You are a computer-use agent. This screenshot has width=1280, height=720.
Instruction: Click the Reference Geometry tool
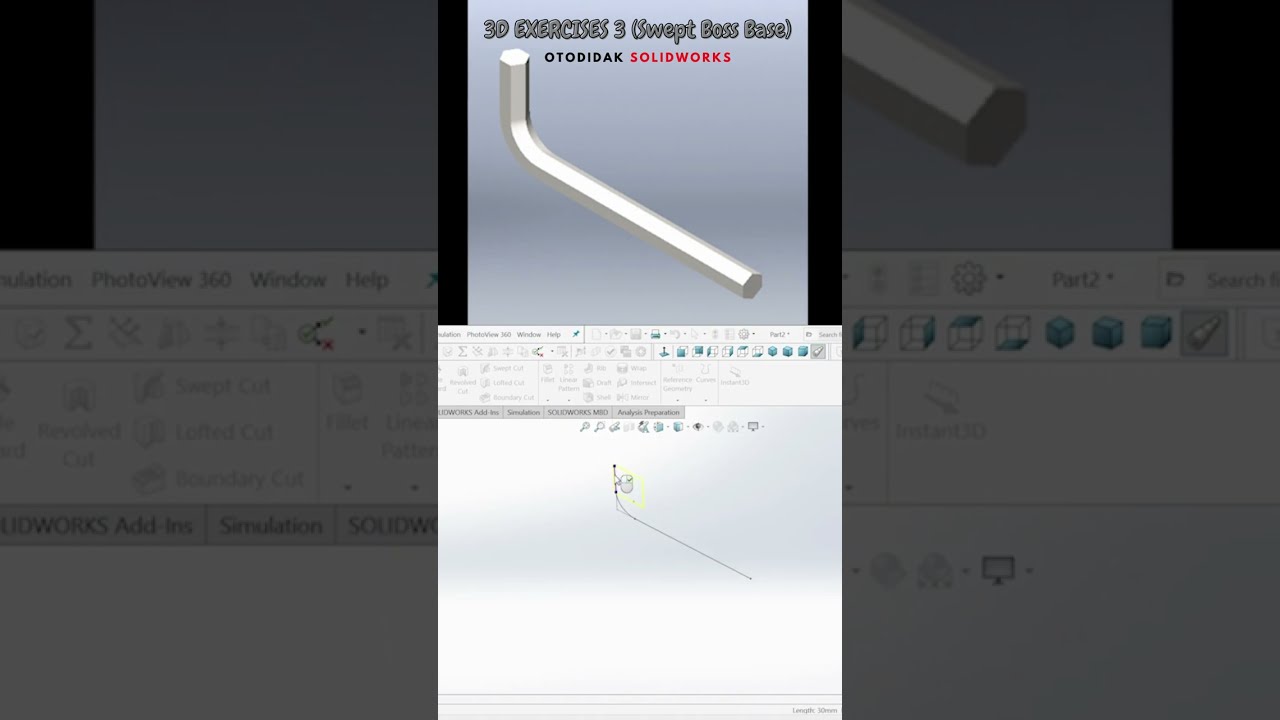(x=678, y=376)
